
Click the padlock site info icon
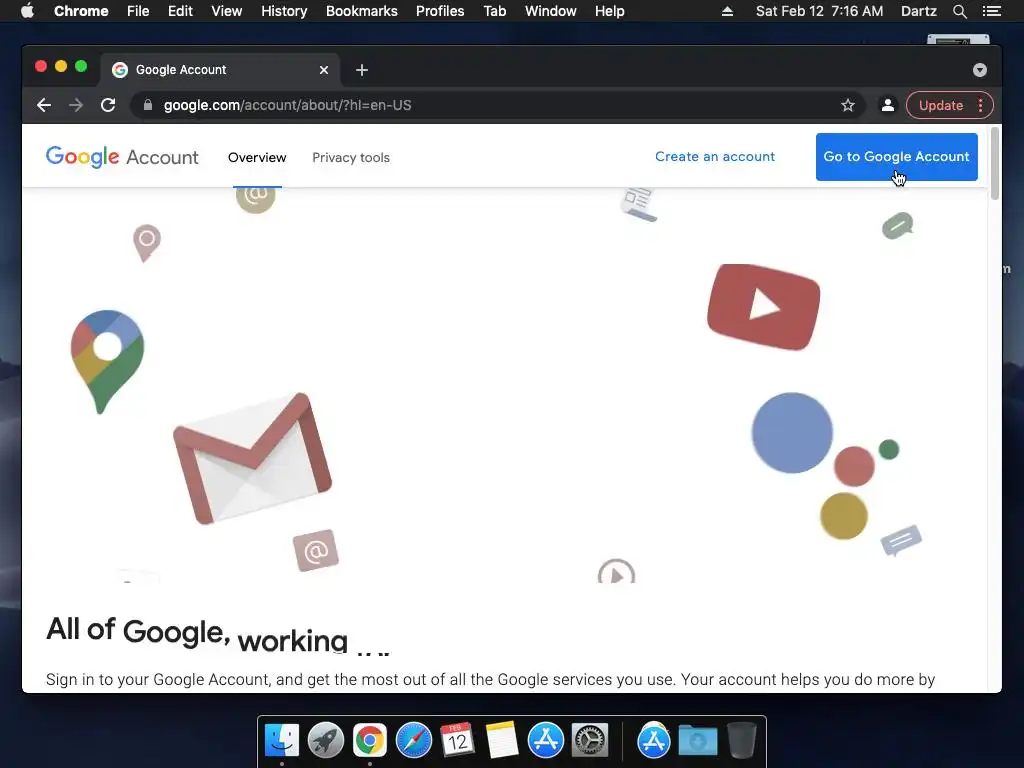[x=148, y=105]
